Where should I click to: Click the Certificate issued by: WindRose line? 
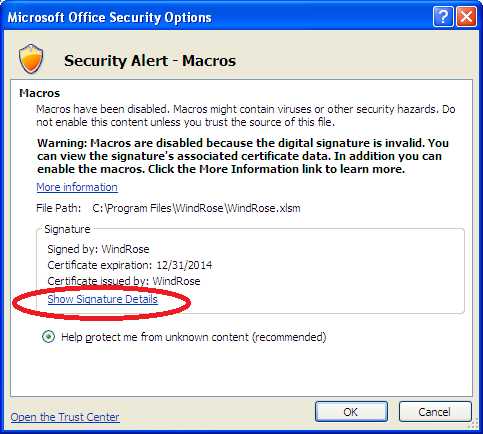pyautogui.click(x=124, y=281)
